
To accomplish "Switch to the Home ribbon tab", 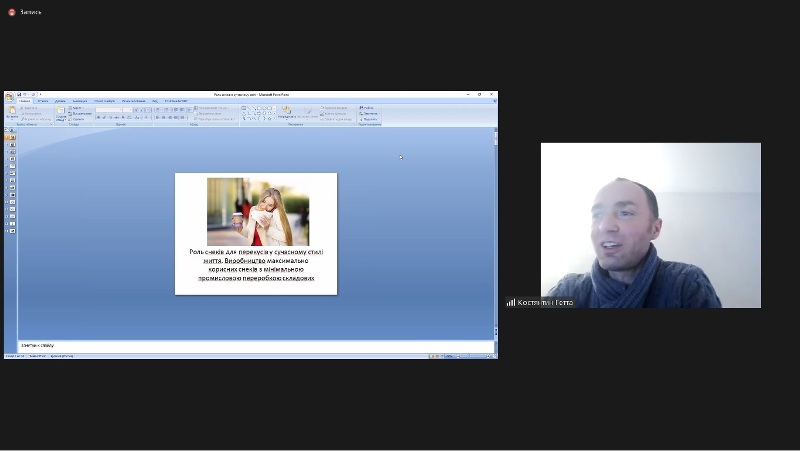I will click(x=24, y=101).
